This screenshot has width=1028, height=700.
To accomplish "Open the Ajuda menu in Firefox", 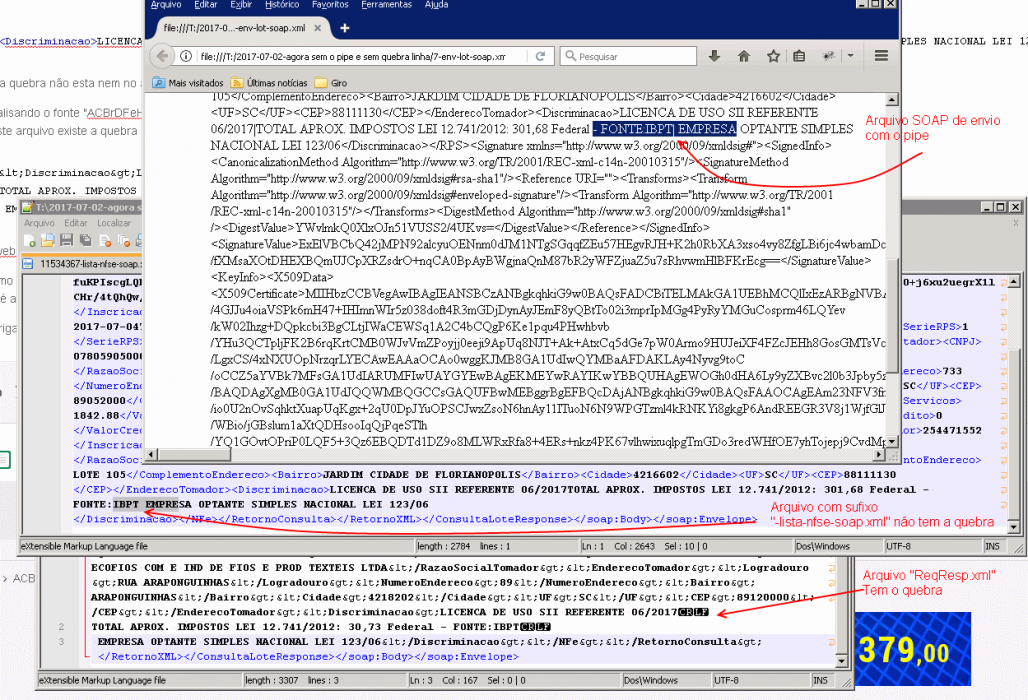I will [437, 5].
